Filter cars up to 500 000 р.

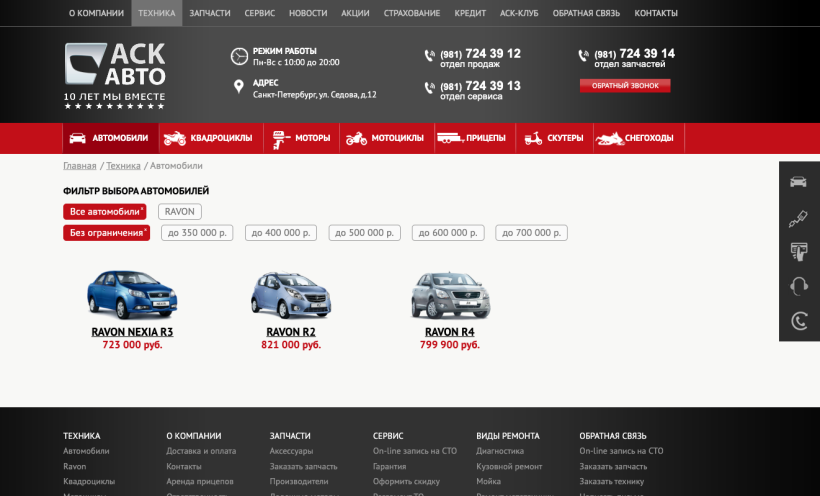coord(365,233)
